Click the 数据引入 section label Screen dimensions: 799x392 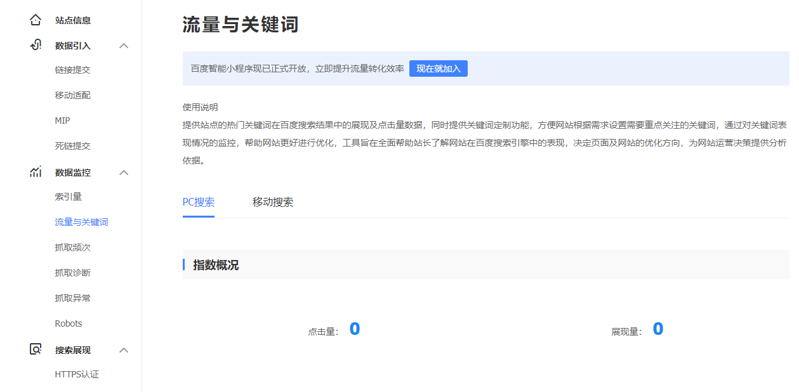tap(73, 46)
